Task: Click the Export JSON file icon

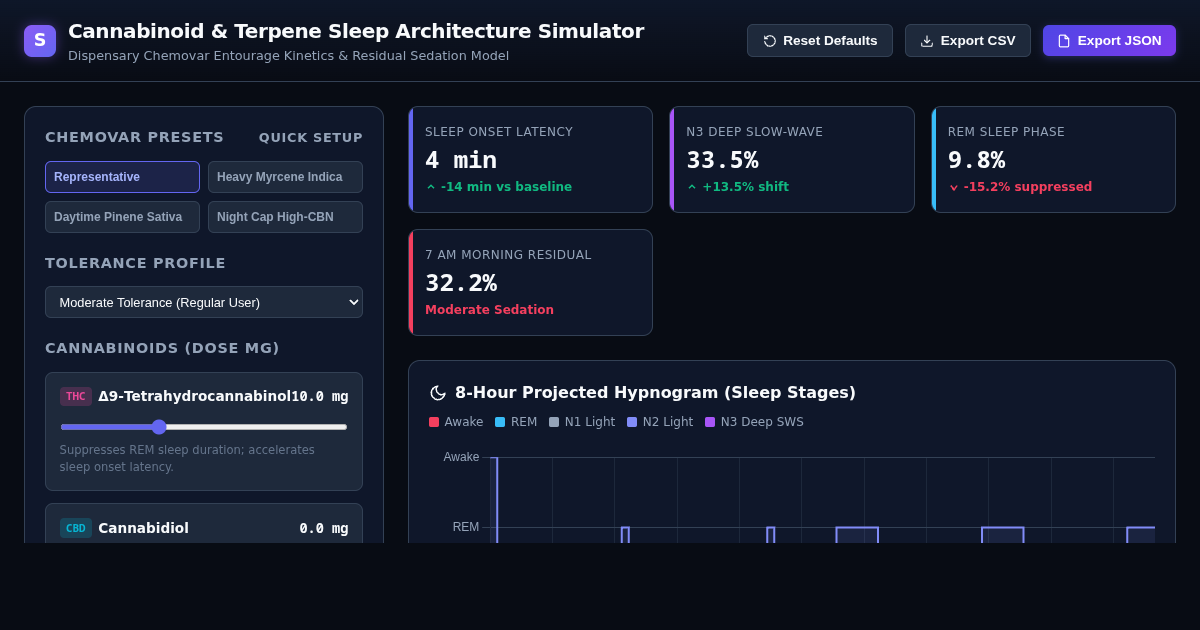Action: click(1064, 41)
